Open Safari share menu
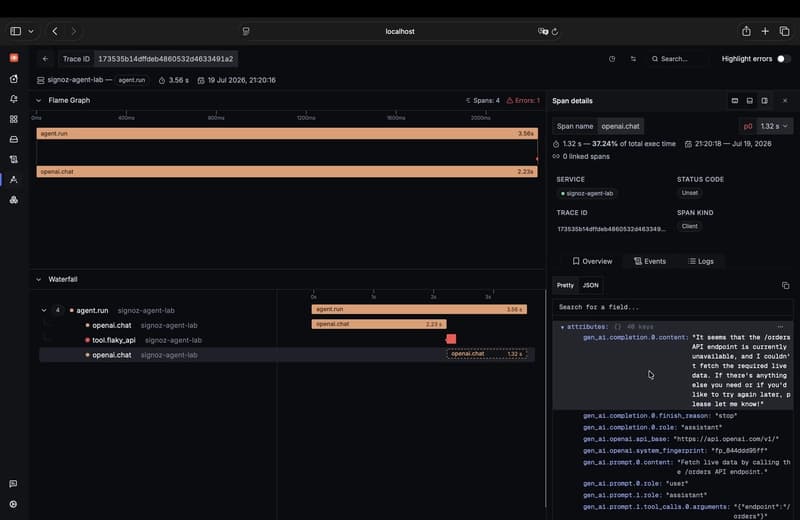 (746, 31)
